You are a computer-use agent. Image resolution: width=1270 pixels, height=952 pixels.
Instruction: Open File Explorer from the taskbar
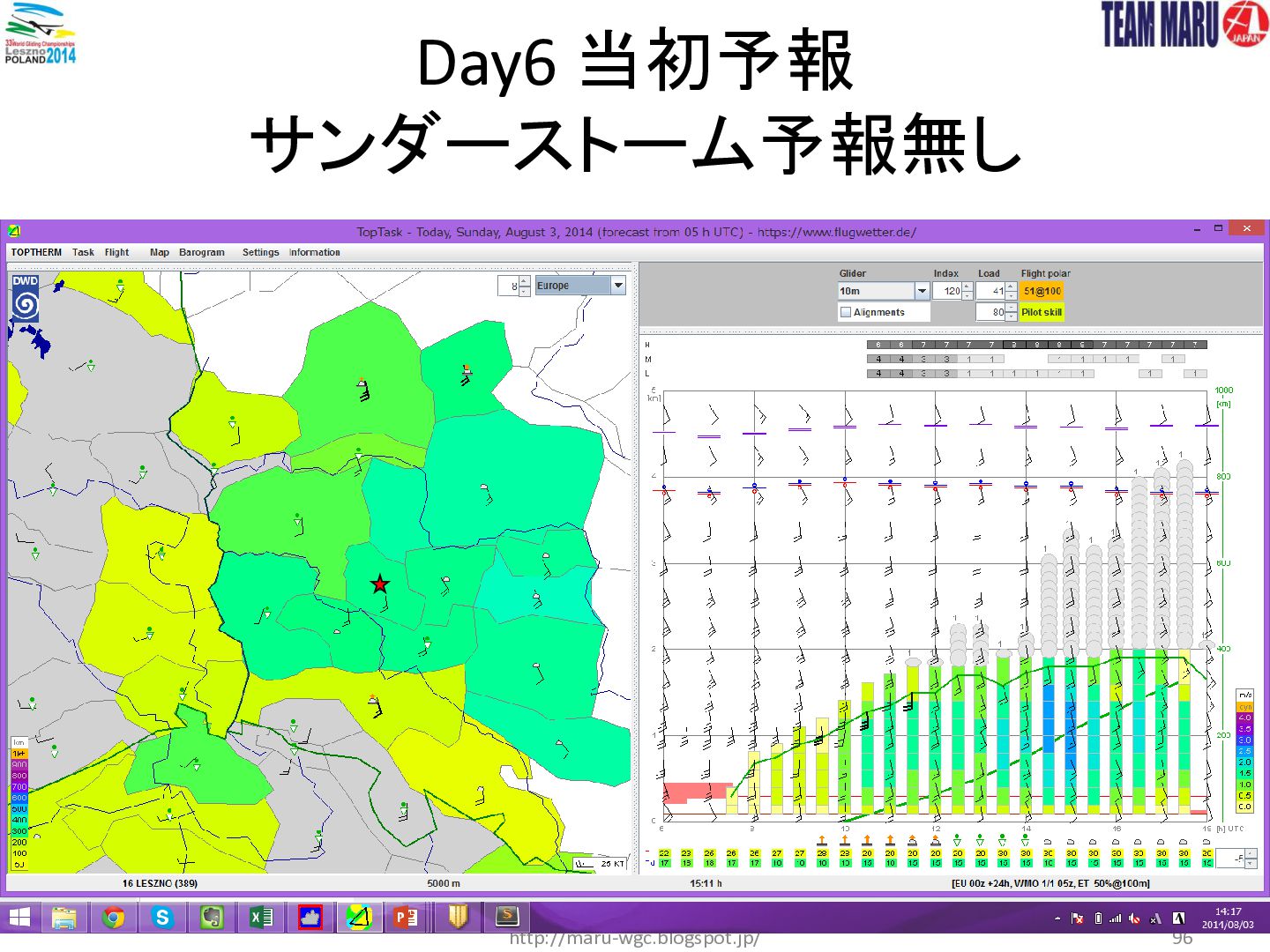click(63, 917)
